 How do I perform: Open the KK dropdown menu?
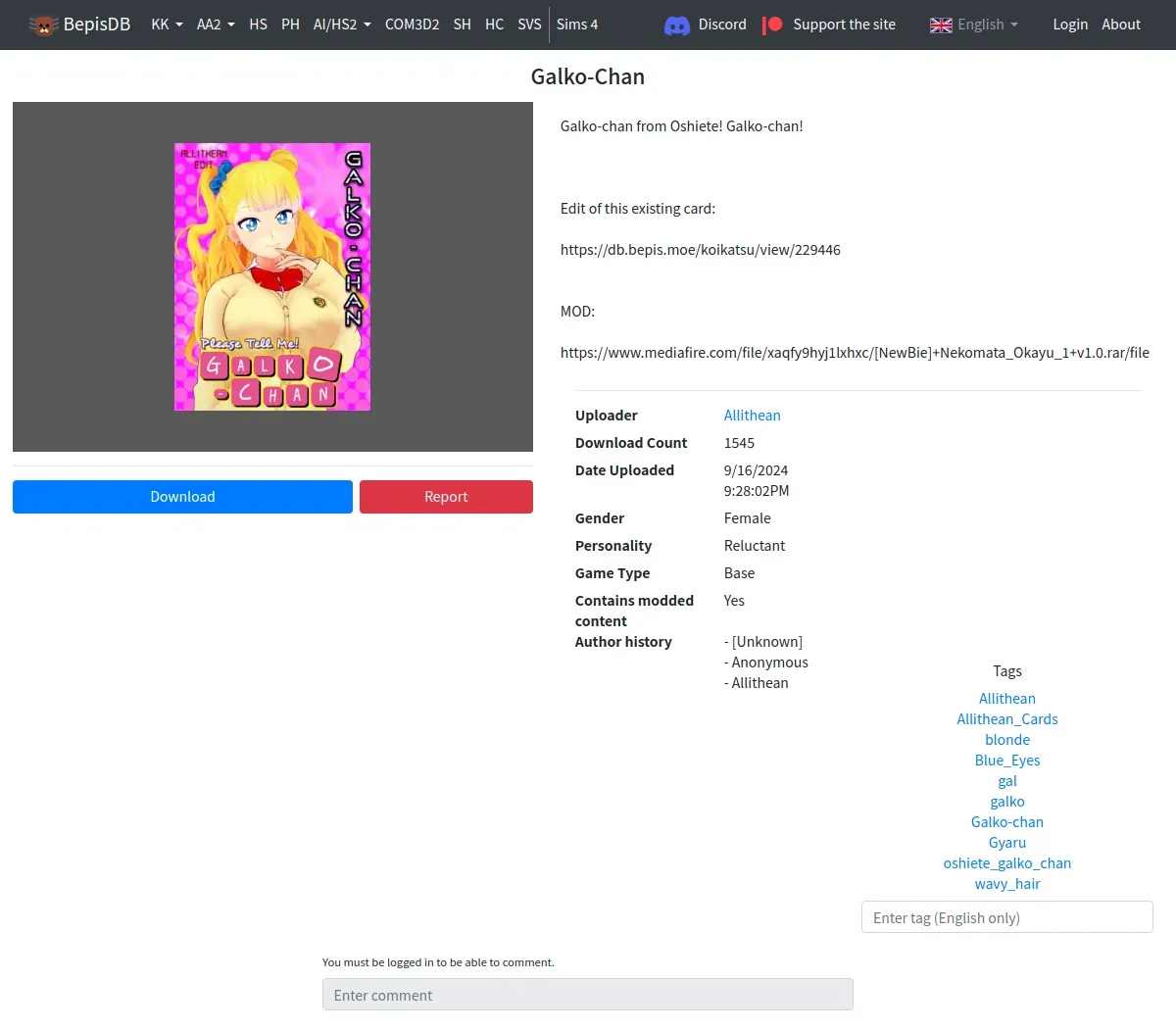167,25
